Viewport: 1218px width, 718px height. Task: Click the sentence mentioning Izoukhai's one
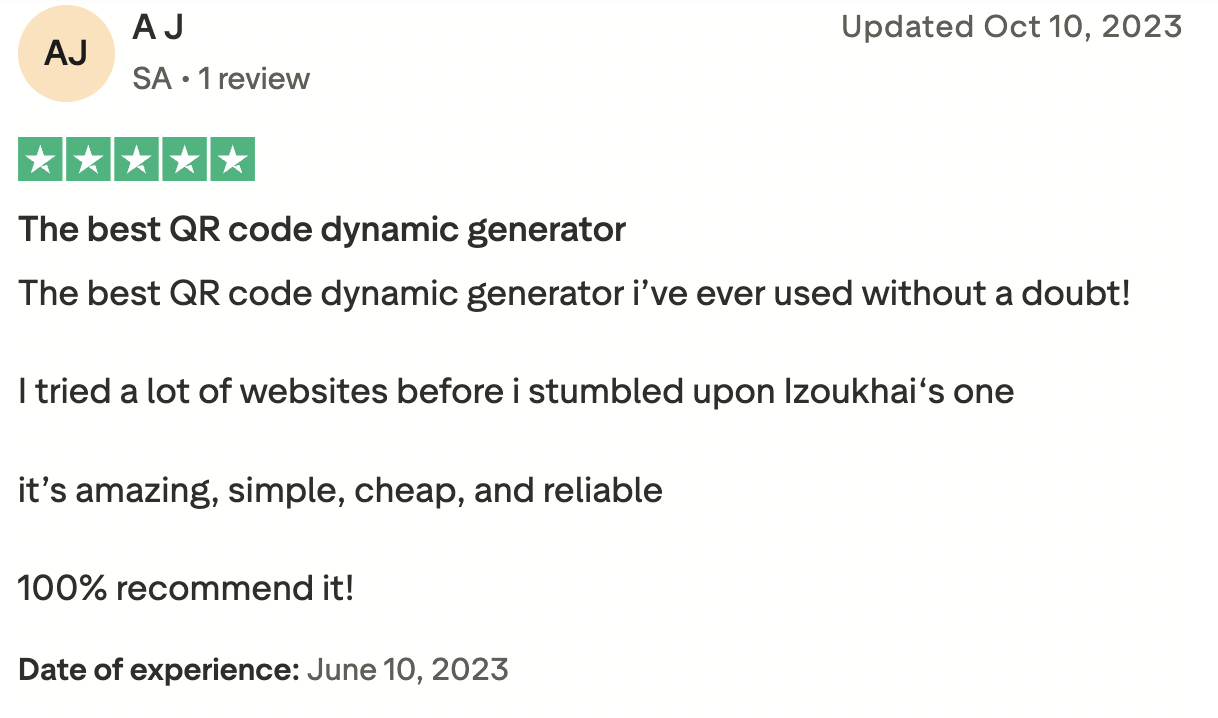517,391
